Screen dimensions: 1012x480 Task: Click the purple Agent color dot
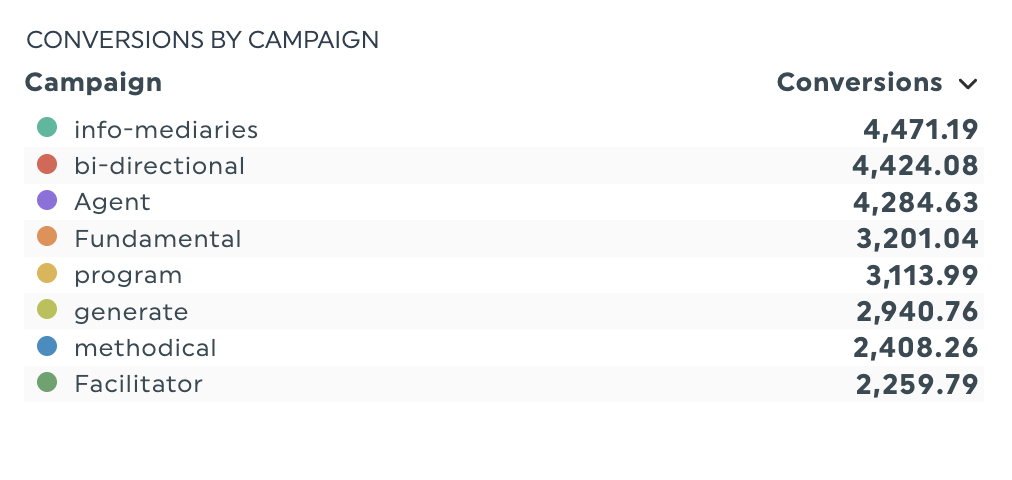coord(47,201)
